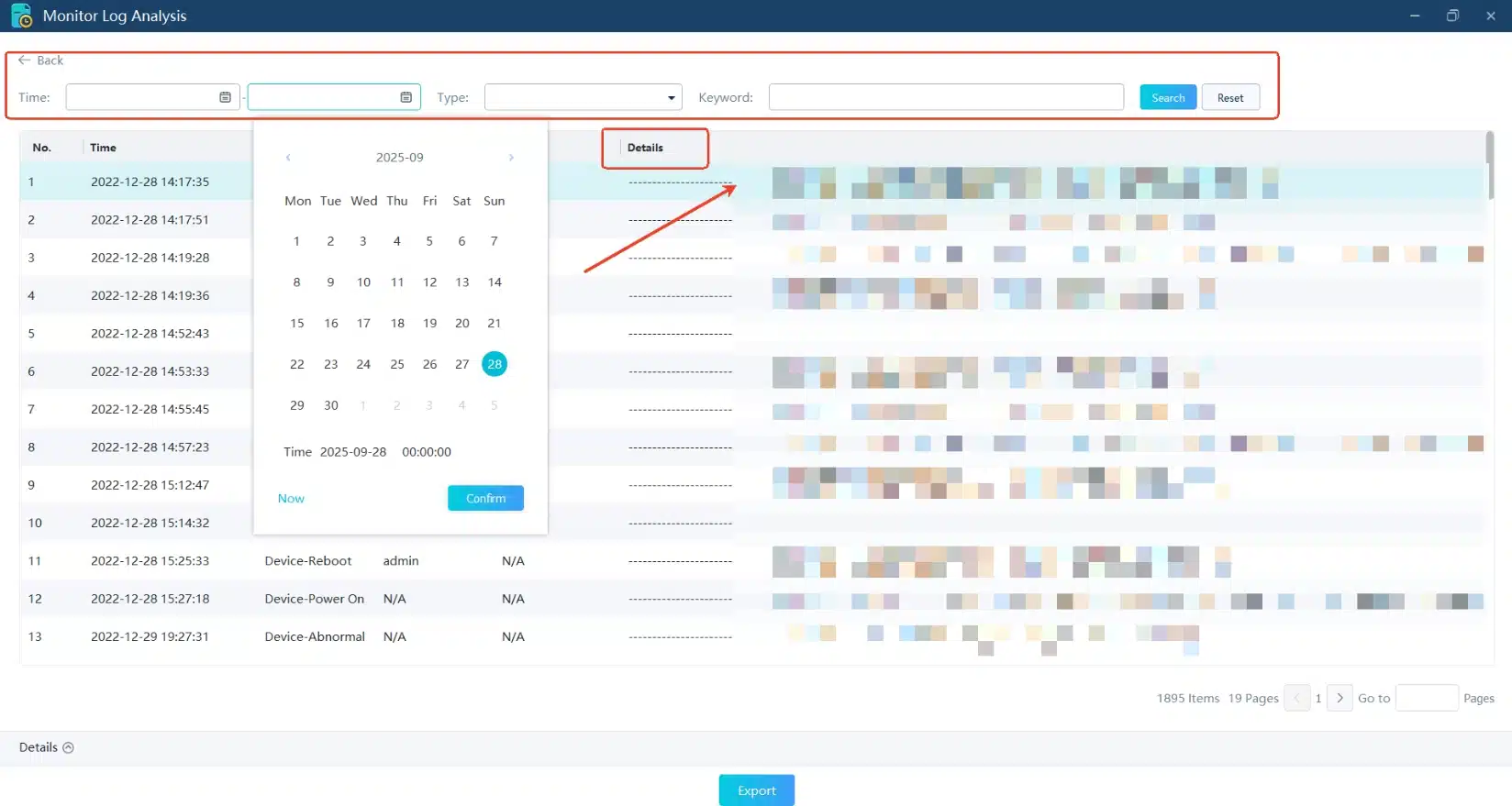Image resolution: width=1512 pixels, height=806 pixels.
Task: Go to next month in calendar
Action: click(511, 158)
